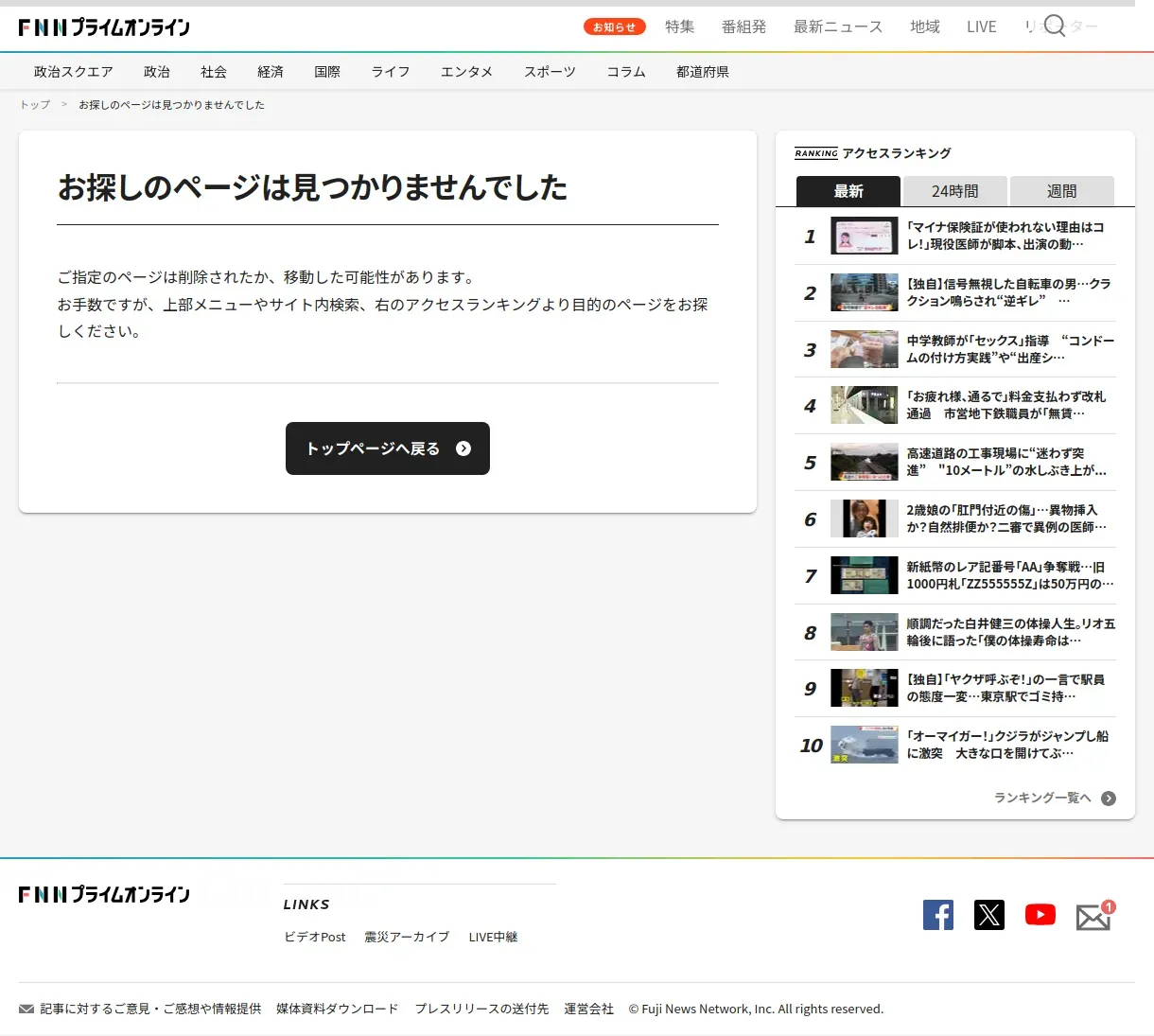Open thumbnail of rank 1 マイナ保険証 article
1154x1036 pixels.
click(x=864, y=236)
